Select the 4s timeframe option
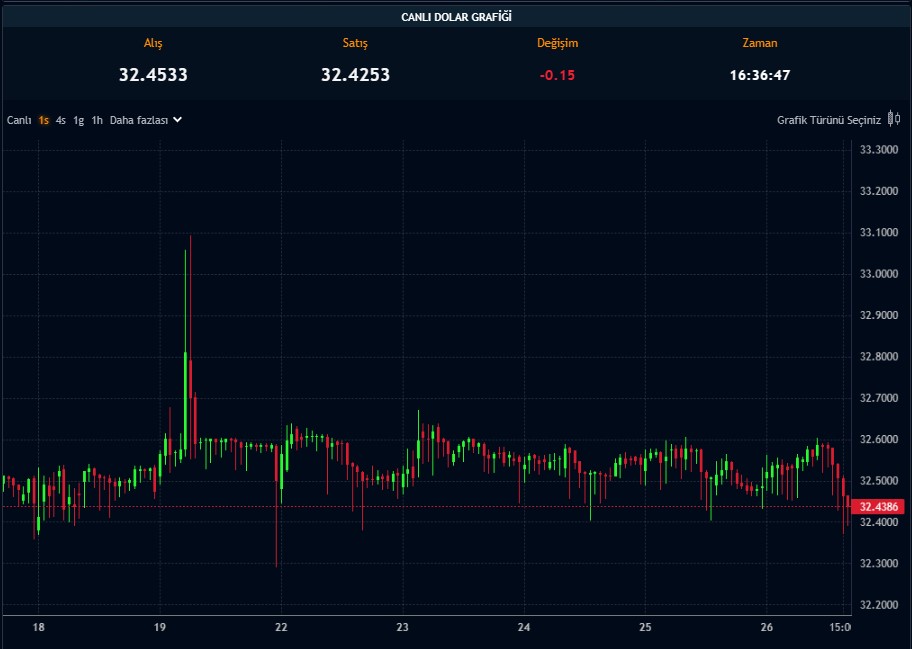 [61, 120]
